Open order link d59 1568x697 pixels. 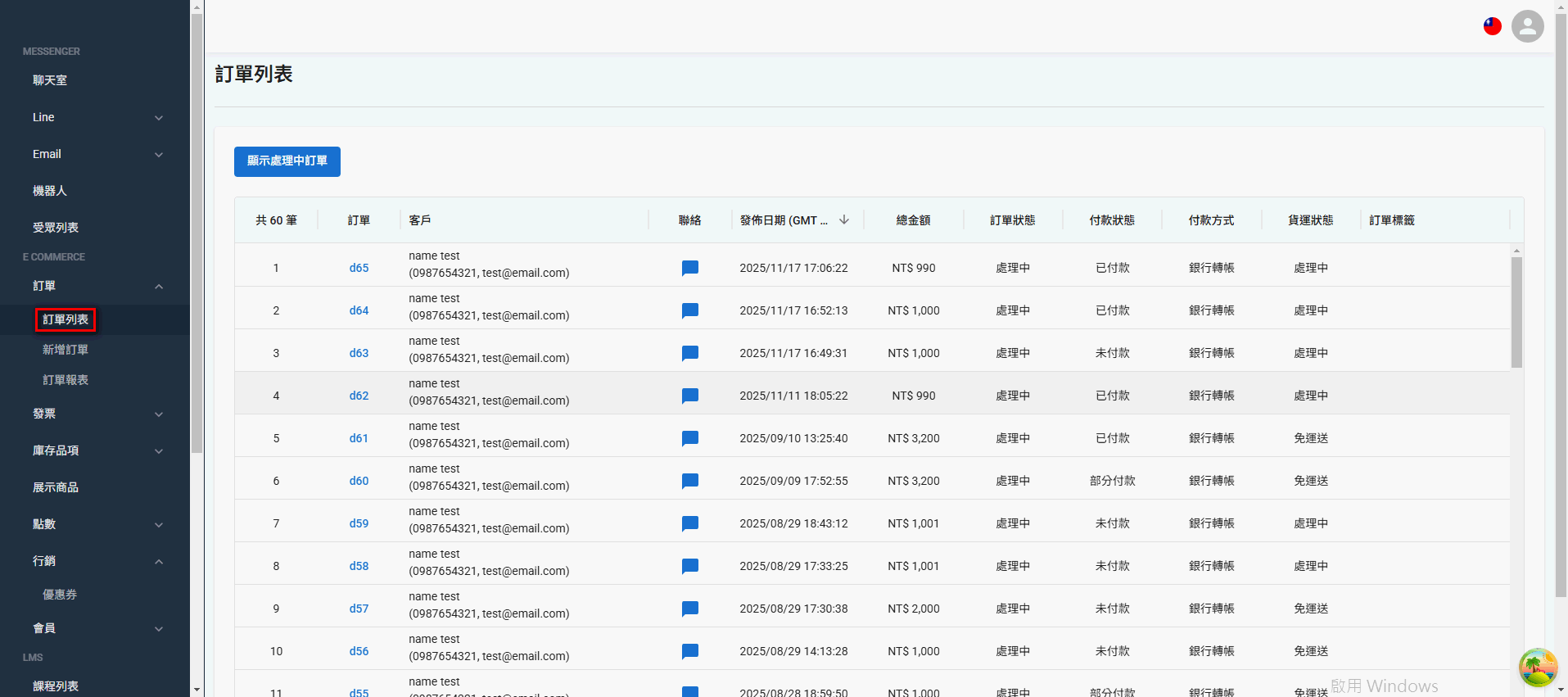pyautogui.click(x=359, y=523)
